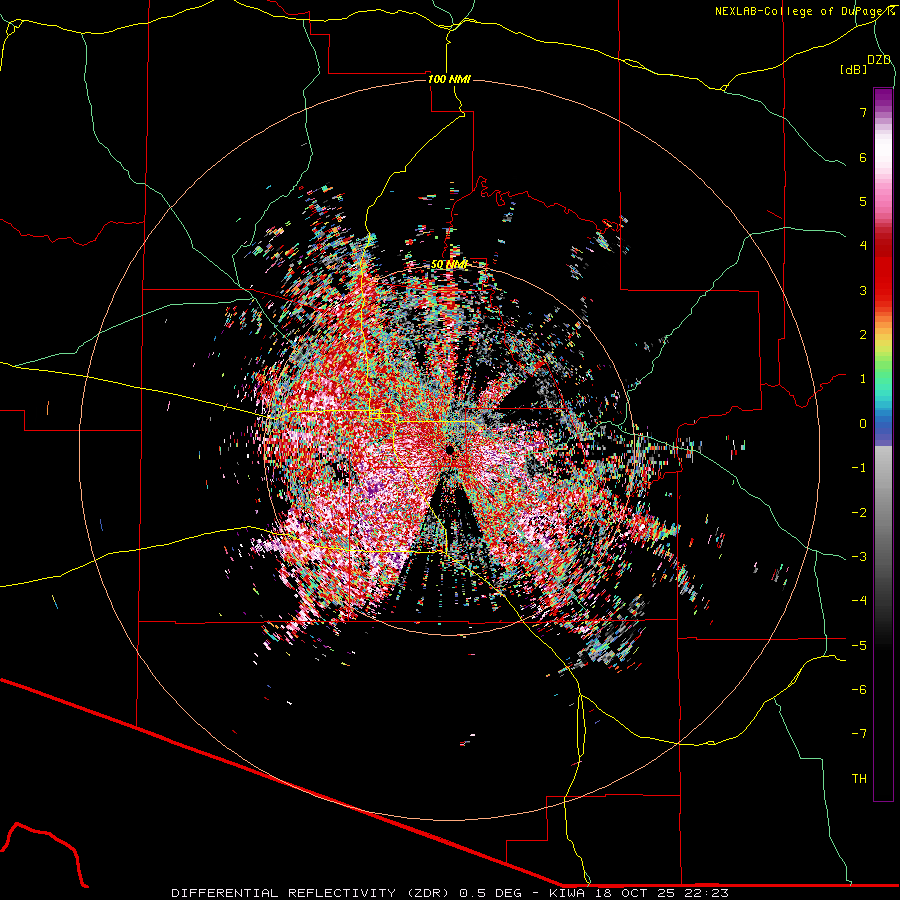Click the 2 value on the color scale
Image resolution: width=900 pixels, height=900 pixels.
pos(863,335)
